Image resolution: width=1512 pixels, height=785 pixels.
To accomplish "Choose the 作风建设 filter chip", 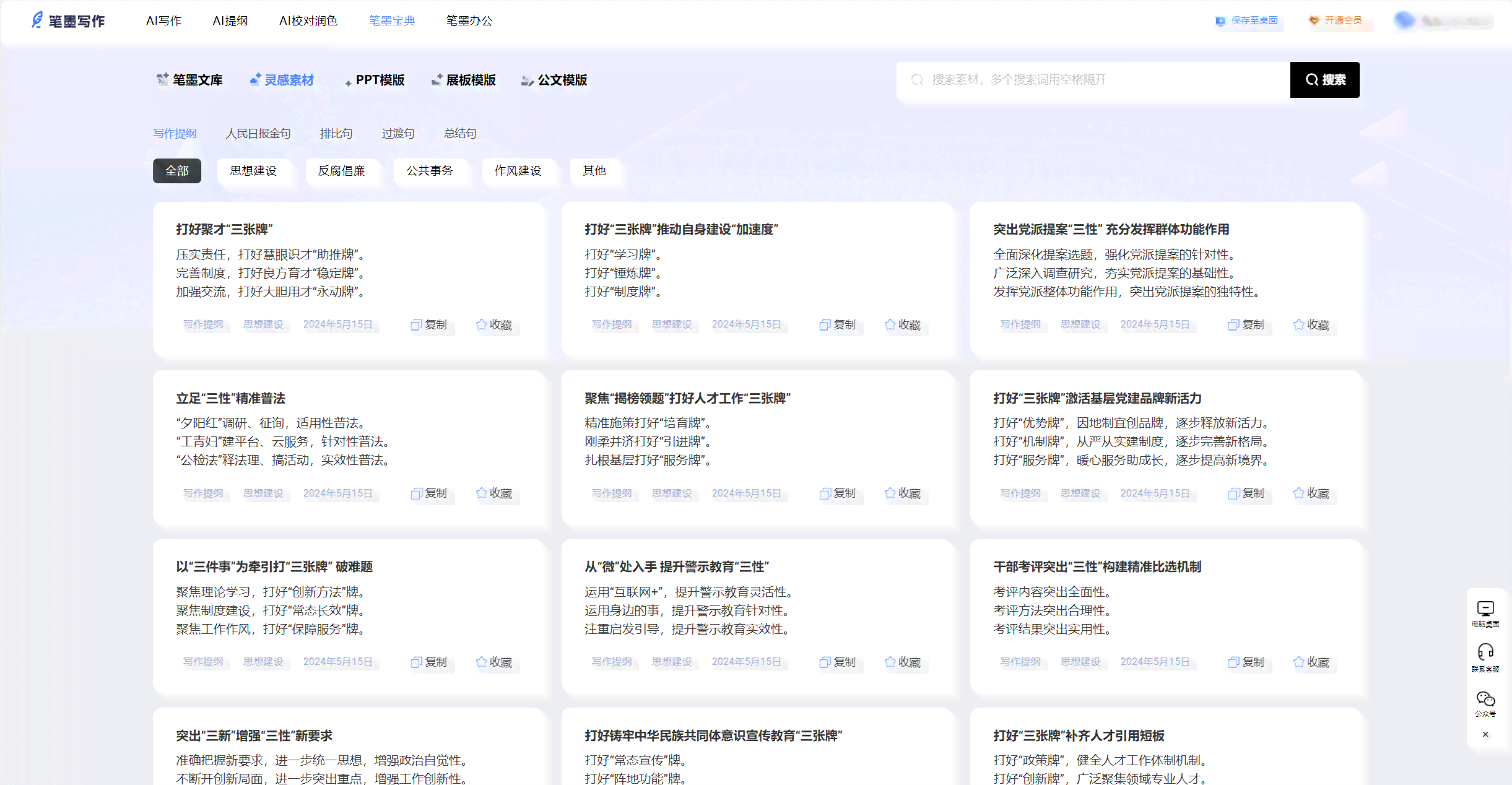I will pyautogui.click(x=518, y=171).
